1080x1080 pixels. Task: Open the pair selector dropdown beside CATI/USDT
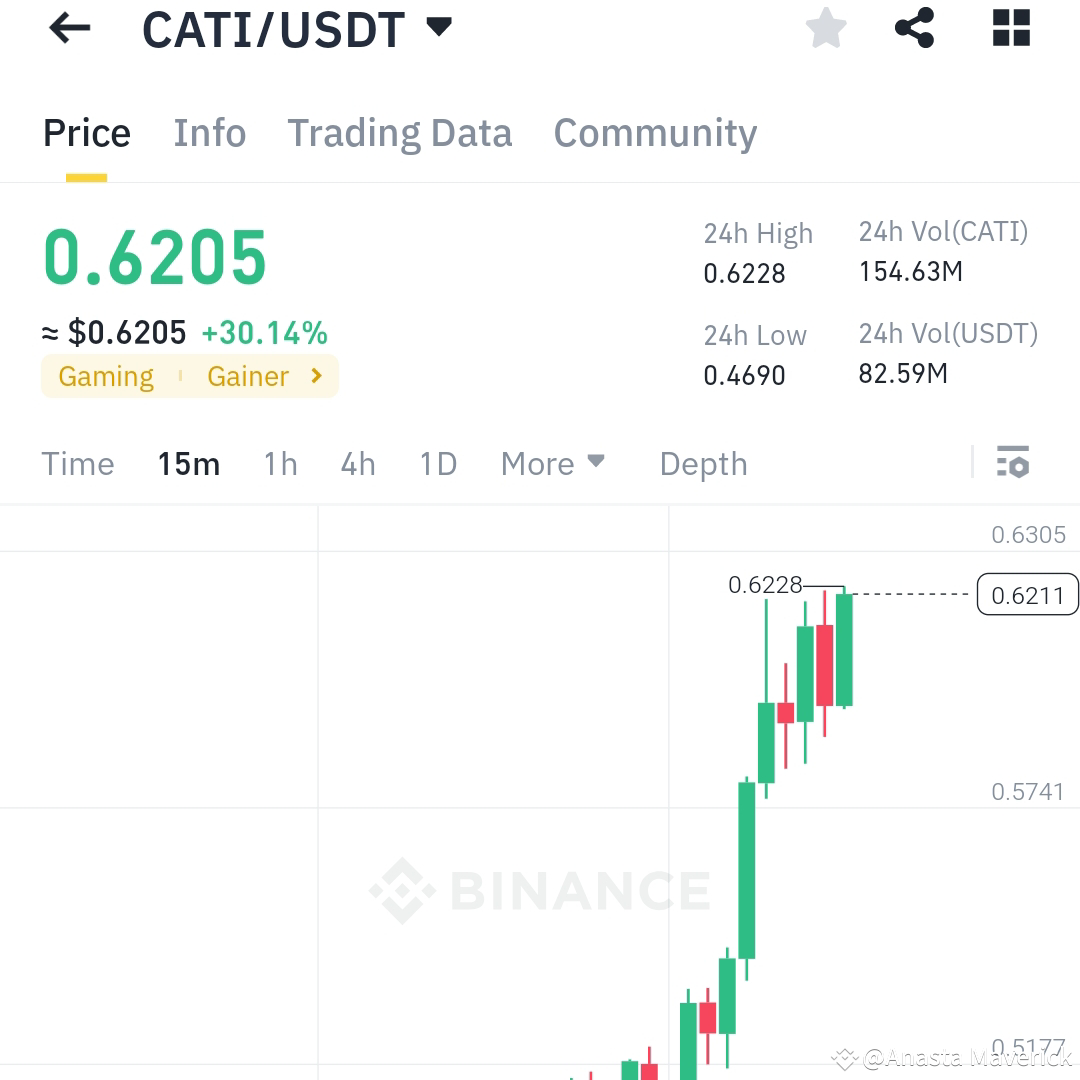(438, 28)
